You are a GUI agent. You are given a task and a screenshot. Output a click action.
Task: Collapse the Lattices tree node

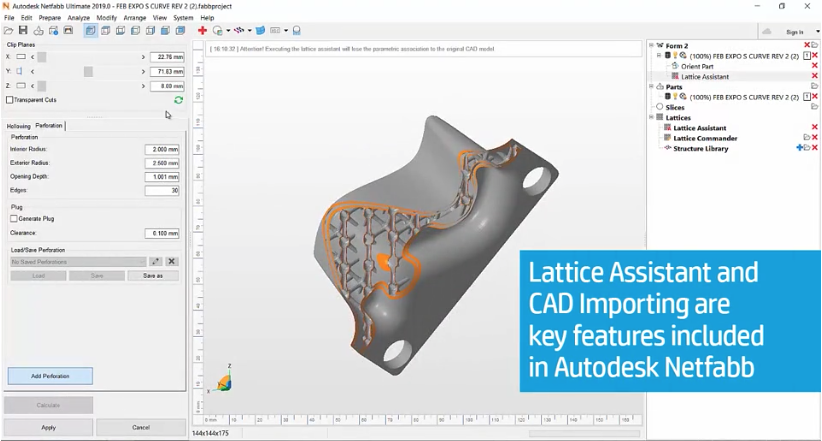pos(651,117)
